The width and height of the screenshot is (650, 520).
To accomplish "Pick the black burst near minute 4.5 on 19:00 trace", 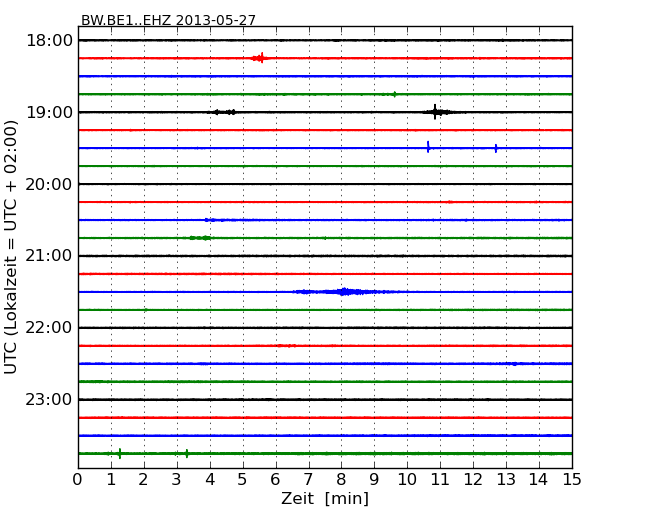I will (x=223, y=112).
